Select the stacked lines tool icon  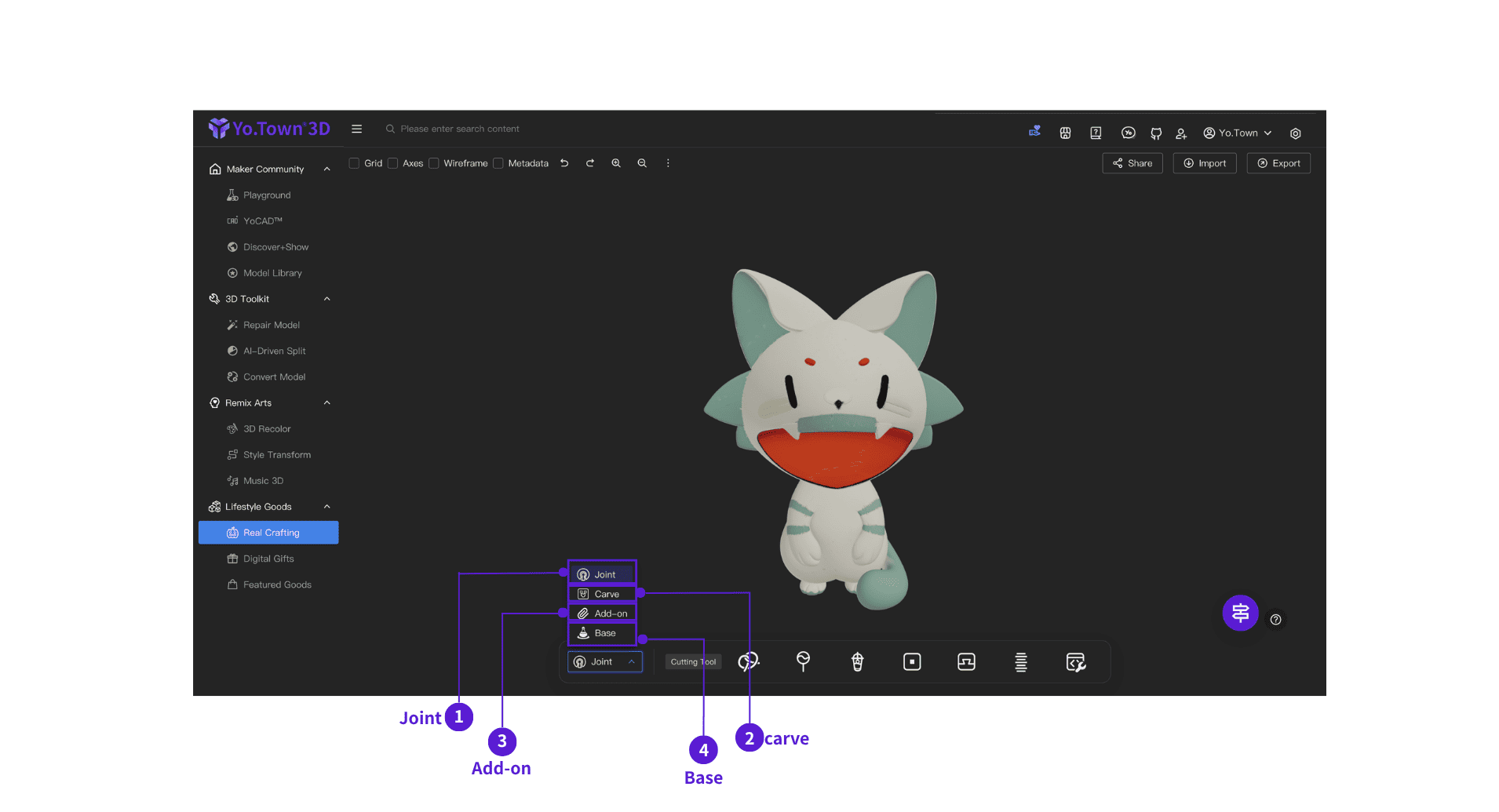click(1021, 662)
